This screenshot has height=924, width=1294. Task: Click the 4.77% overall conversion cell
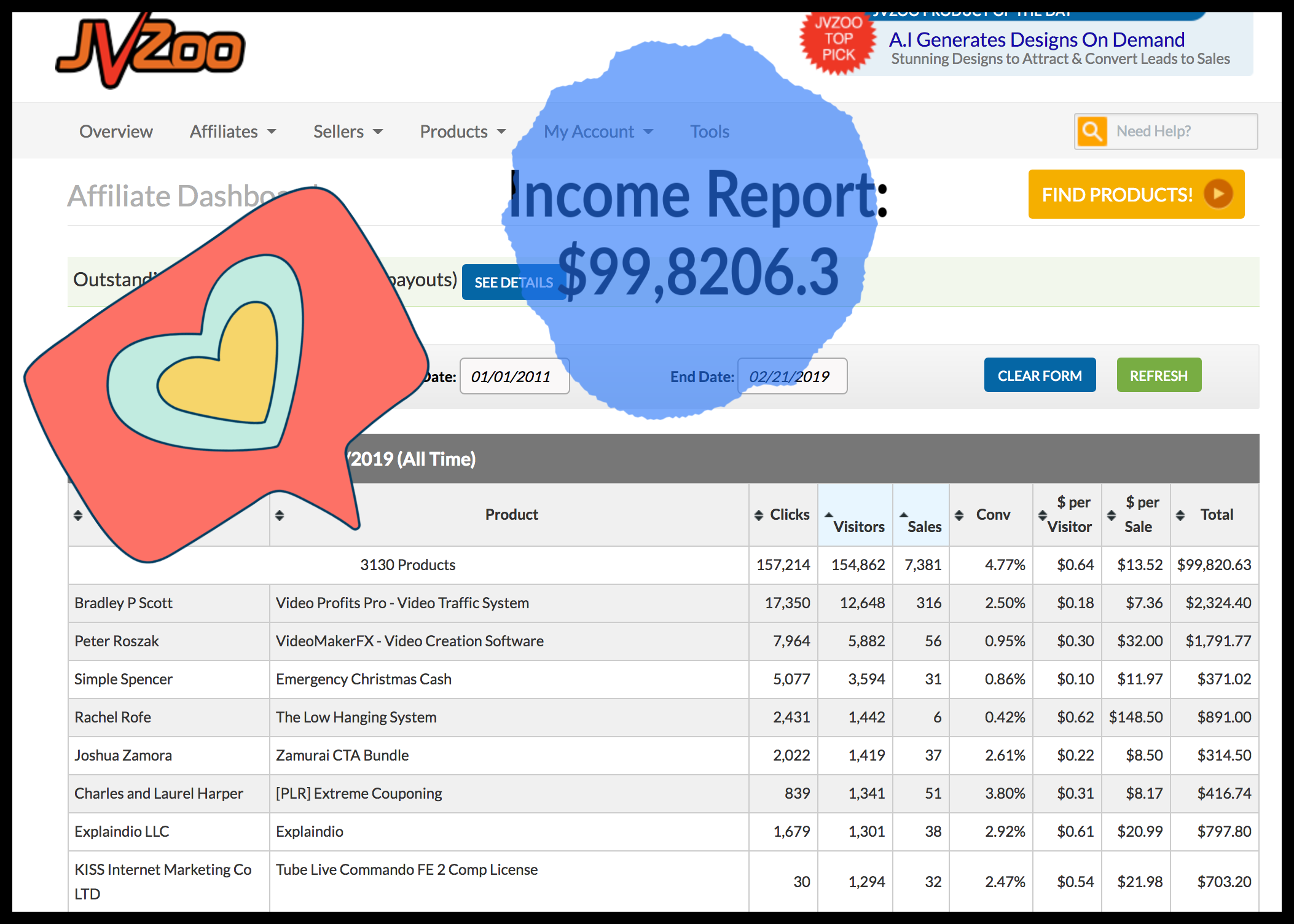pos(990,565)
